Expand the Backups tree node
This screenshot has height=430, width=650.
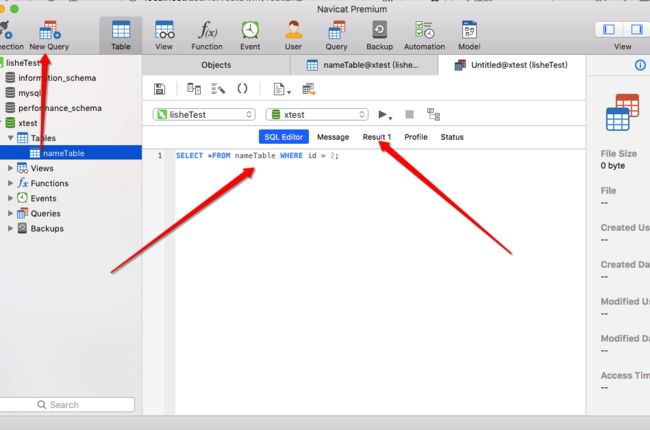point(10,228)
